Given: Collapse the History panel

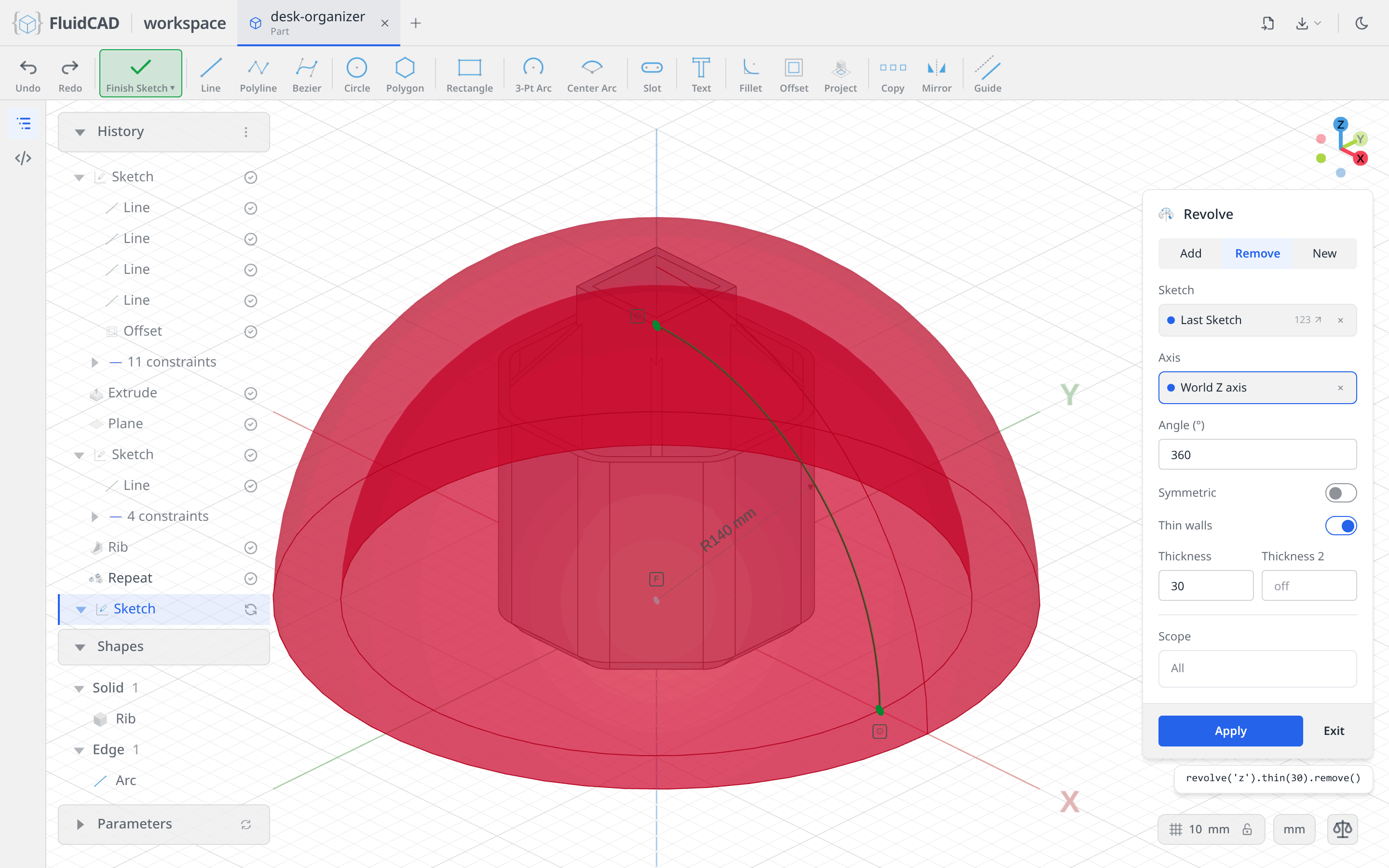Looking at the screenshot, I should pyautogui.click(x=80, y=132).
